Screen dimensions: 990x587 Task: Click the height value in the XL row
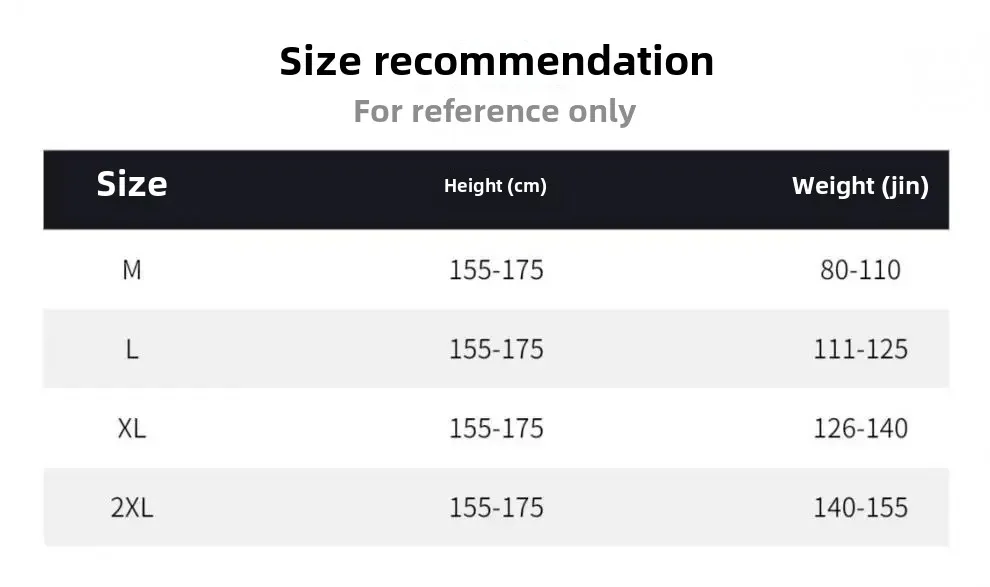(496, 428)
